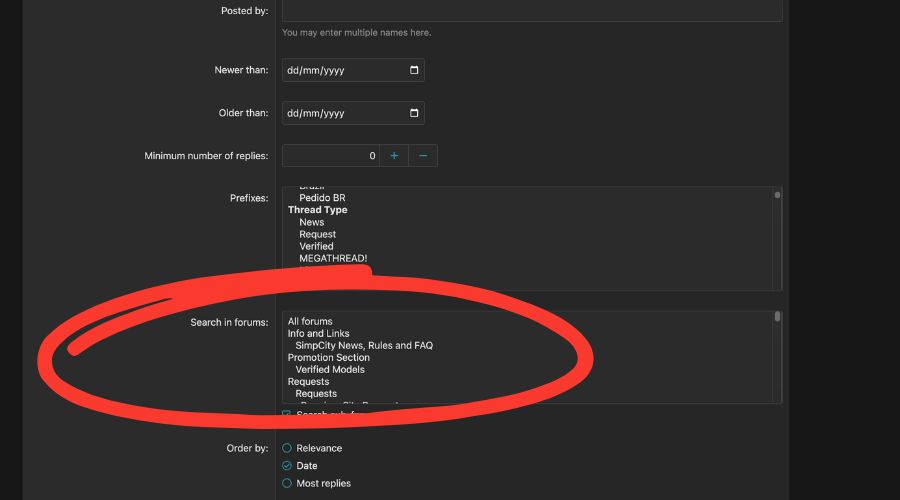The height and width of the screenshot is (500, 900).
Task: Click the Posted by input field
Action: coord(531,10)
